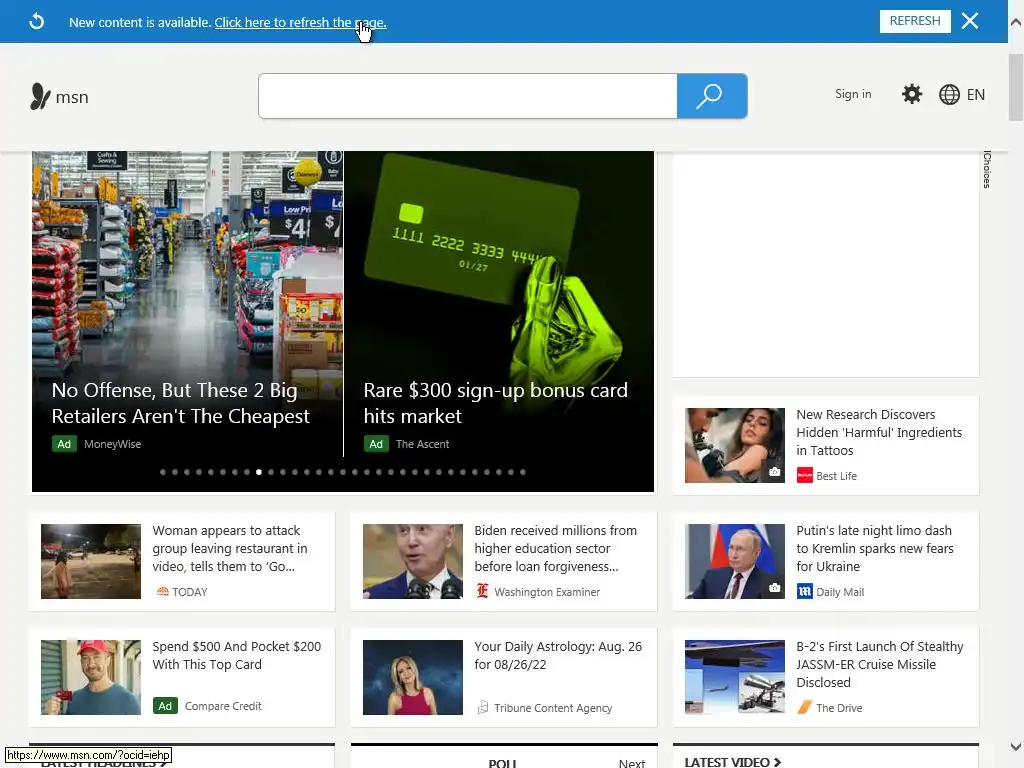The image size is (1024, 768).
Task: Expand the LATEST VIDEO section chevron
Action: (777, 761)
